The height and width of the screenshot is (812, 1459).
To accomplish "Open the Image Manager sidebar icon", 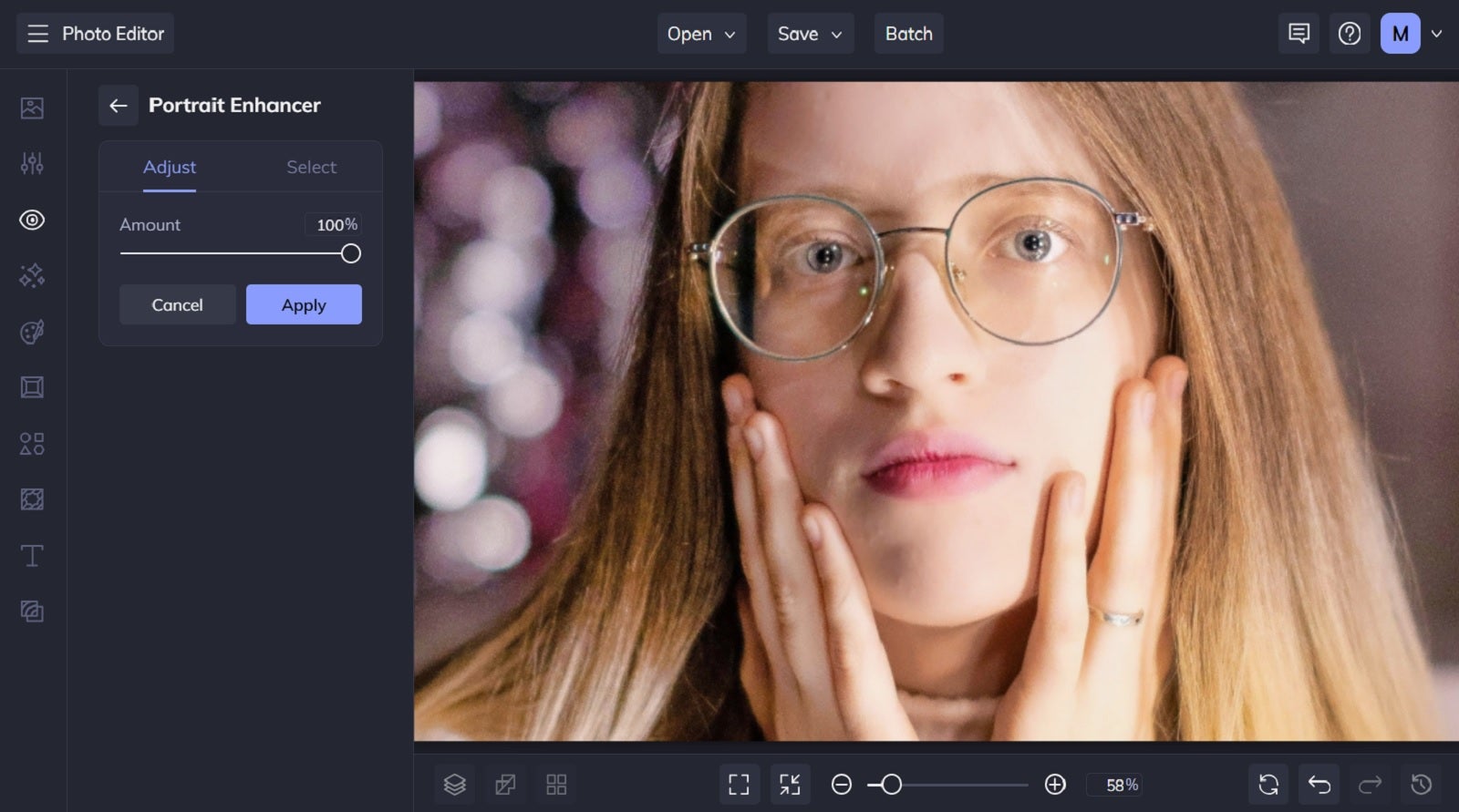I will [x=32, y=108].
